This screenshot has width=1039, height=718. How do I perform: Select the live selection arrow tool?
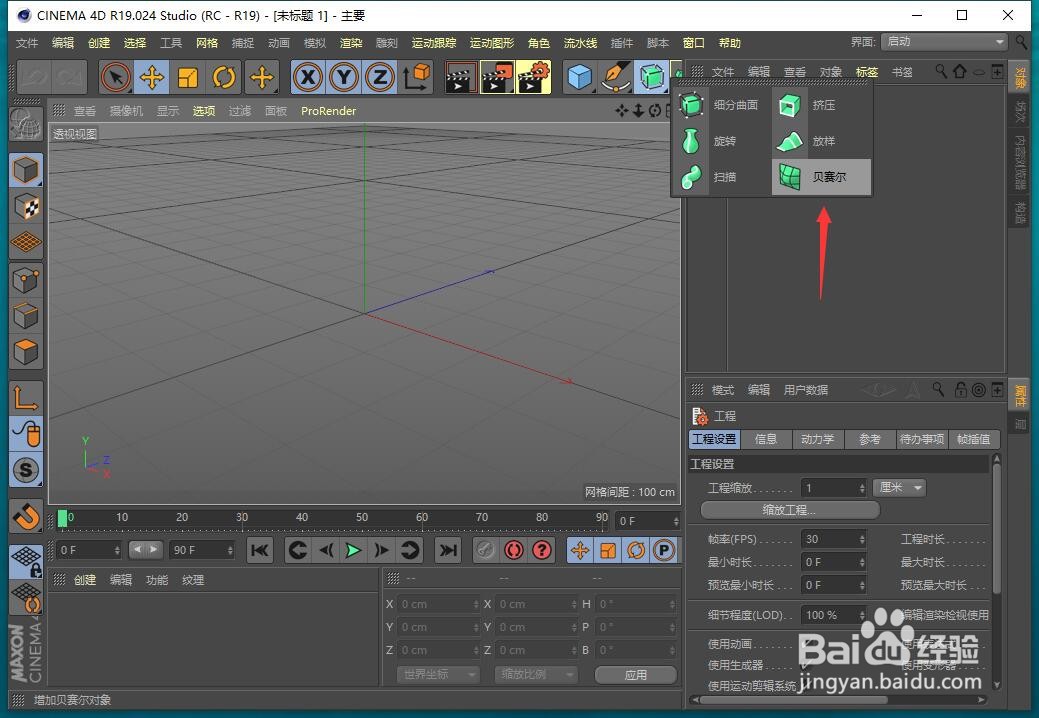click(116, 77)
